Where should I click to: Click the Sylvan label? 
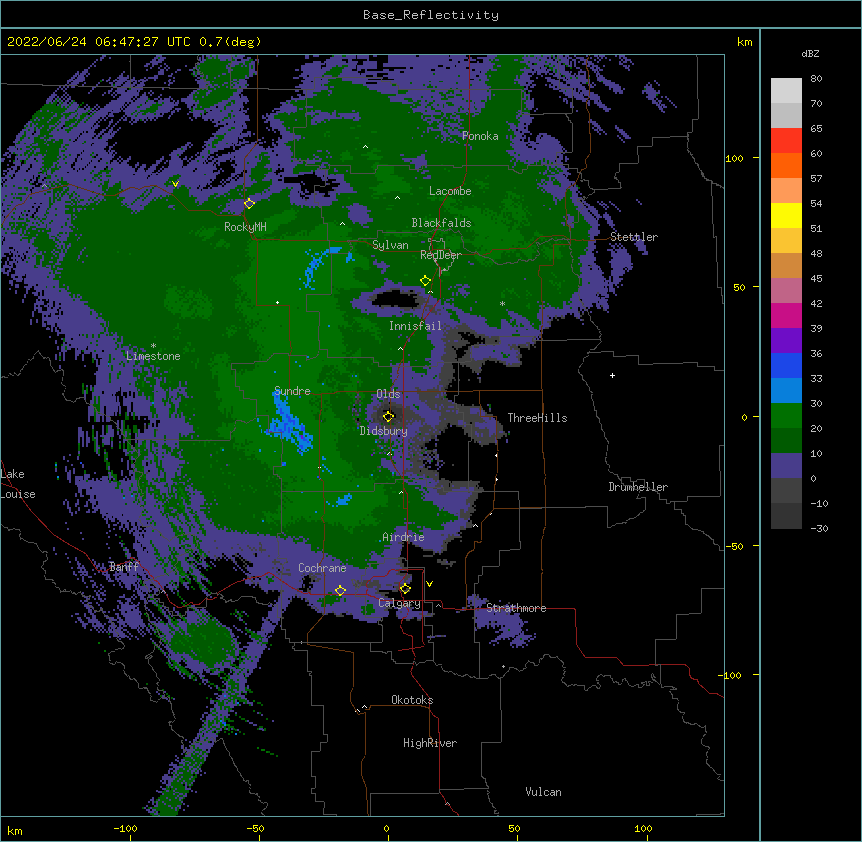[390, 245]
